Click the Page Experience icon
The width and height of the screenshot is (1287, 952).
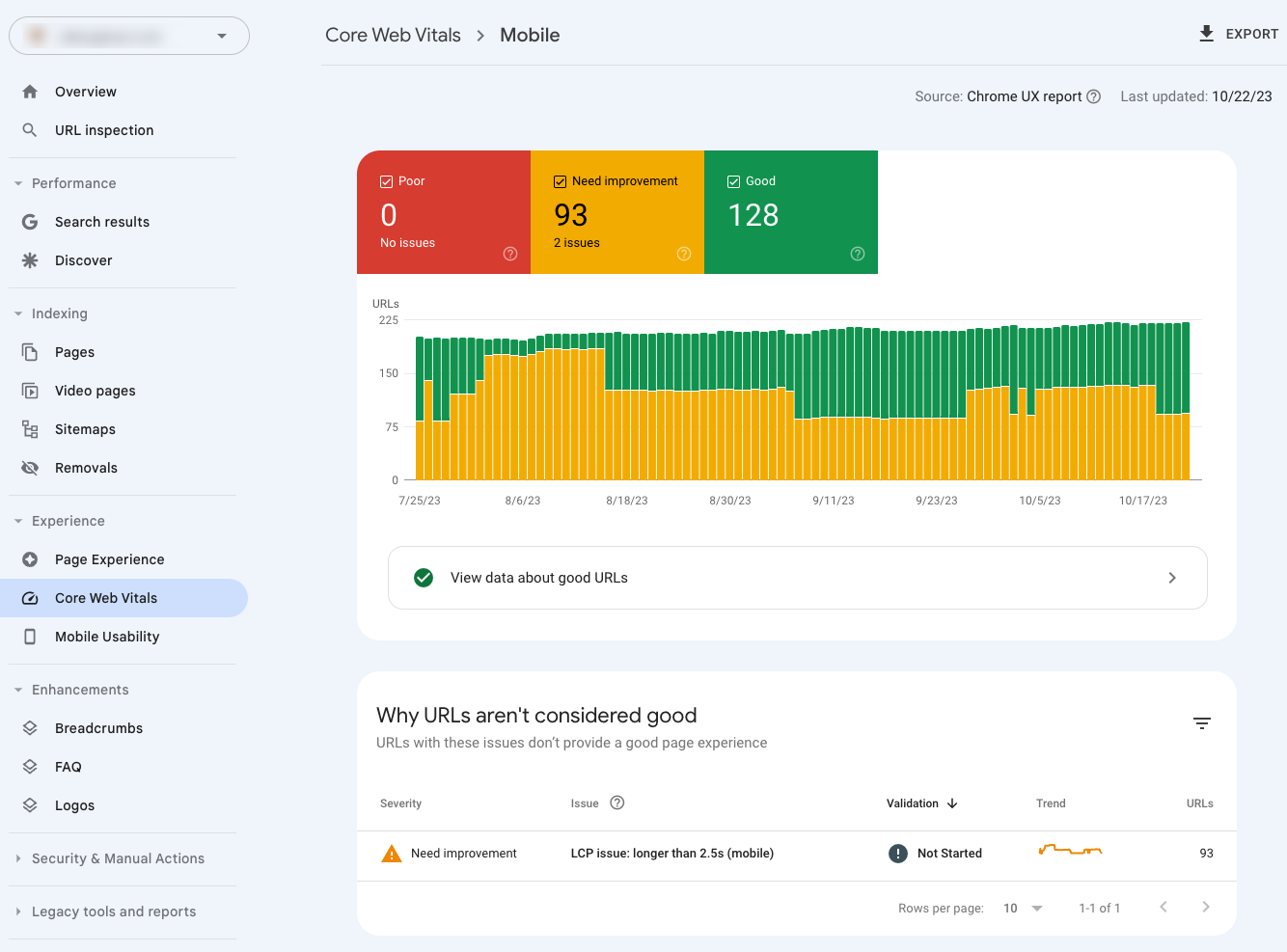[30, 559]
